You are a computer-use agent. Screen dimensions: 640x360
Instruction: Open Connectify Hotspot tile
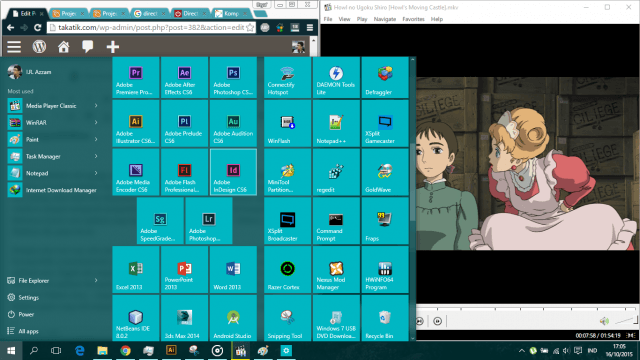click(x=287, y=78)
